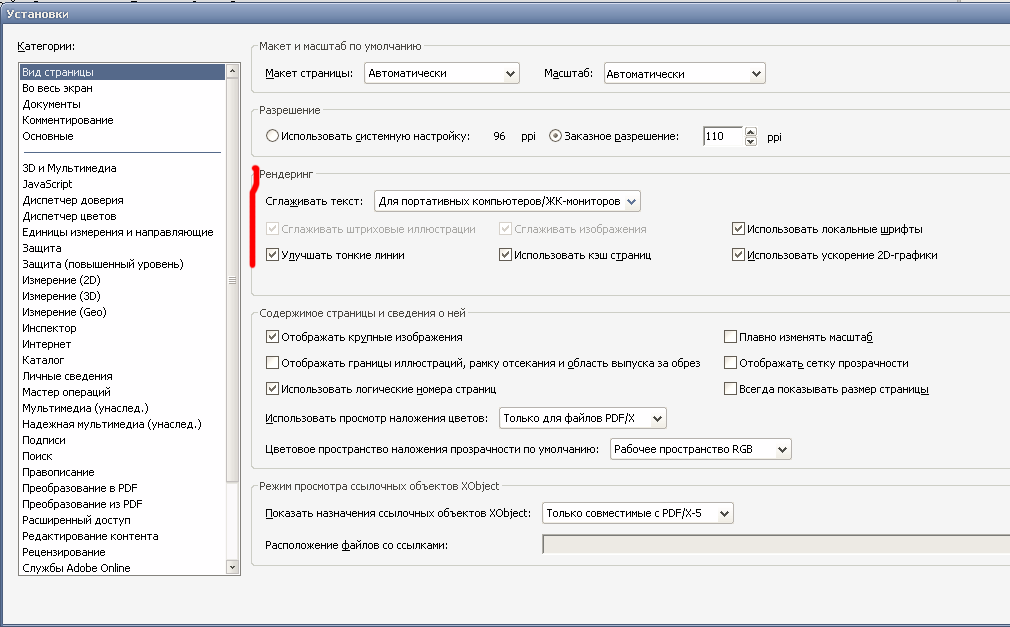Open the 'Комментирование' category

(68, 121)
